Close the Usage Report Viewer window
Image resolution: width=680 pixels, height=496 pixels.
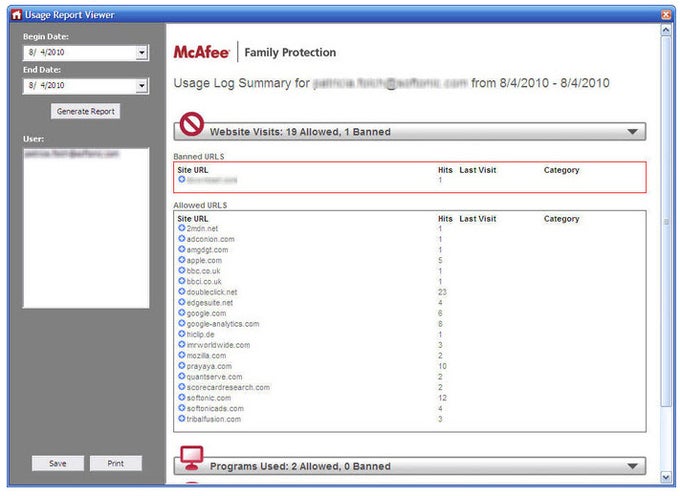(666, 15)
